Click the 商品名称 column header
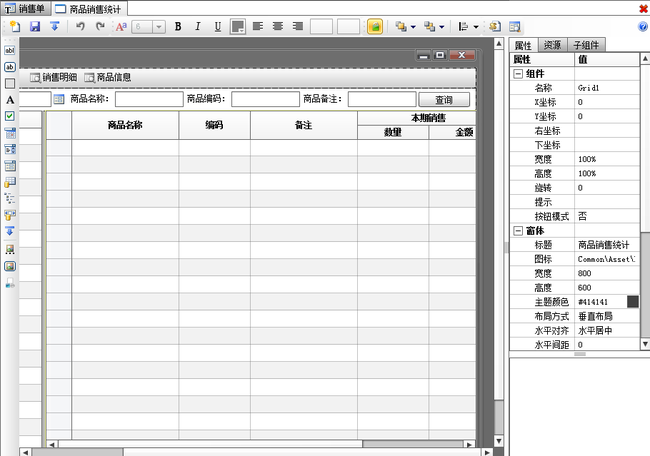Image resolution: width=650 pixels, height=456 pixels. point(125,125)
